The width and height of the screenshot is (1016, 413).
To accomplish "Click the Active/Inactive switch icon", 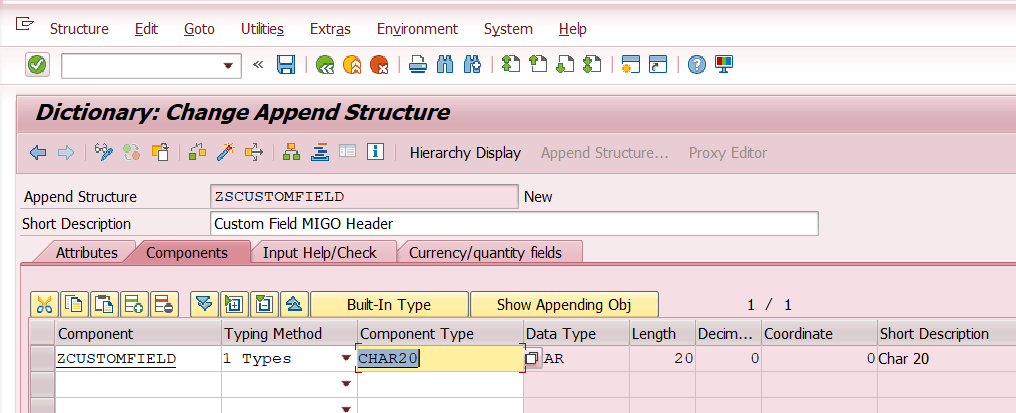I will pos(132,152).
